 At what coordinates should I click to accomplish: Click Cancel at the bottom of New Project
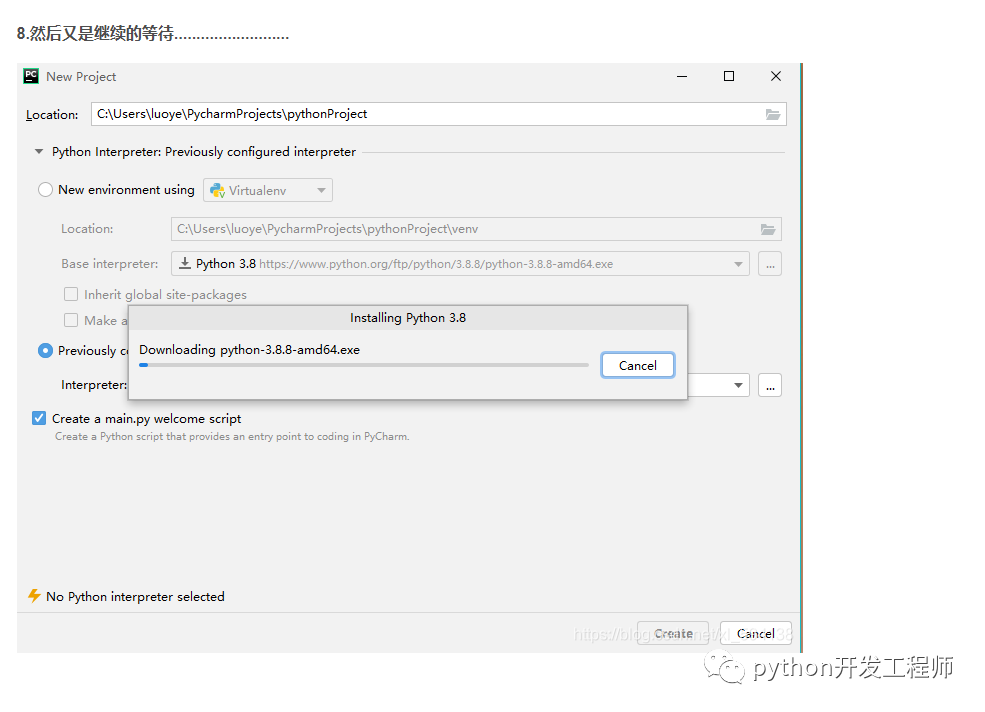[756, 633]
